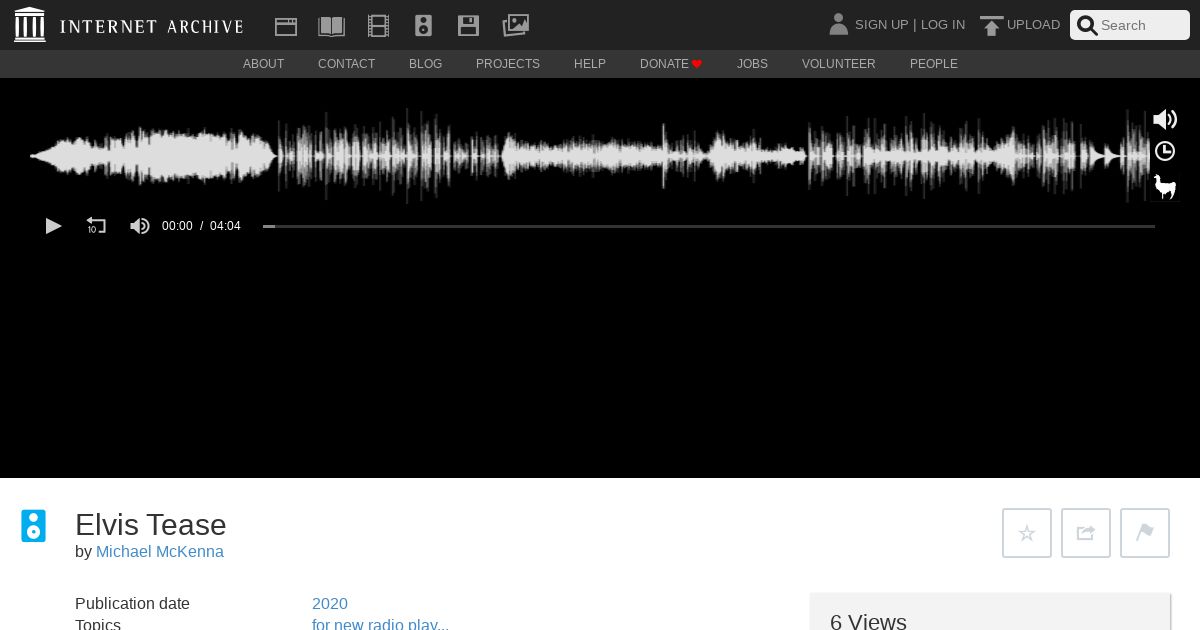Image resolution: width=1200 pixels, height=630 pixels.
Task: Click the volume icon beside waveform
Action: click(x=1165, y=120)
